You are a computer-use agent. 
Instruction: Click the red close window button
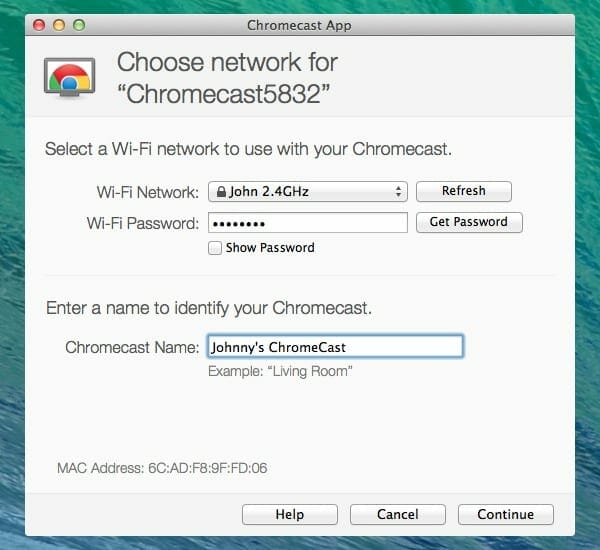coord(39,25)
